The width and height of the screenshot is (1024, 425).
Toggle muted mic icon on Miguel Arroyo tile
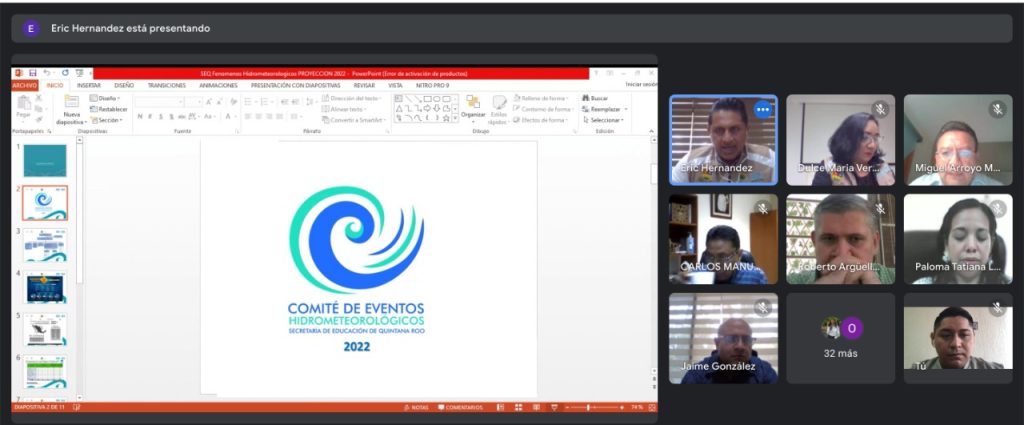(997, 109)
